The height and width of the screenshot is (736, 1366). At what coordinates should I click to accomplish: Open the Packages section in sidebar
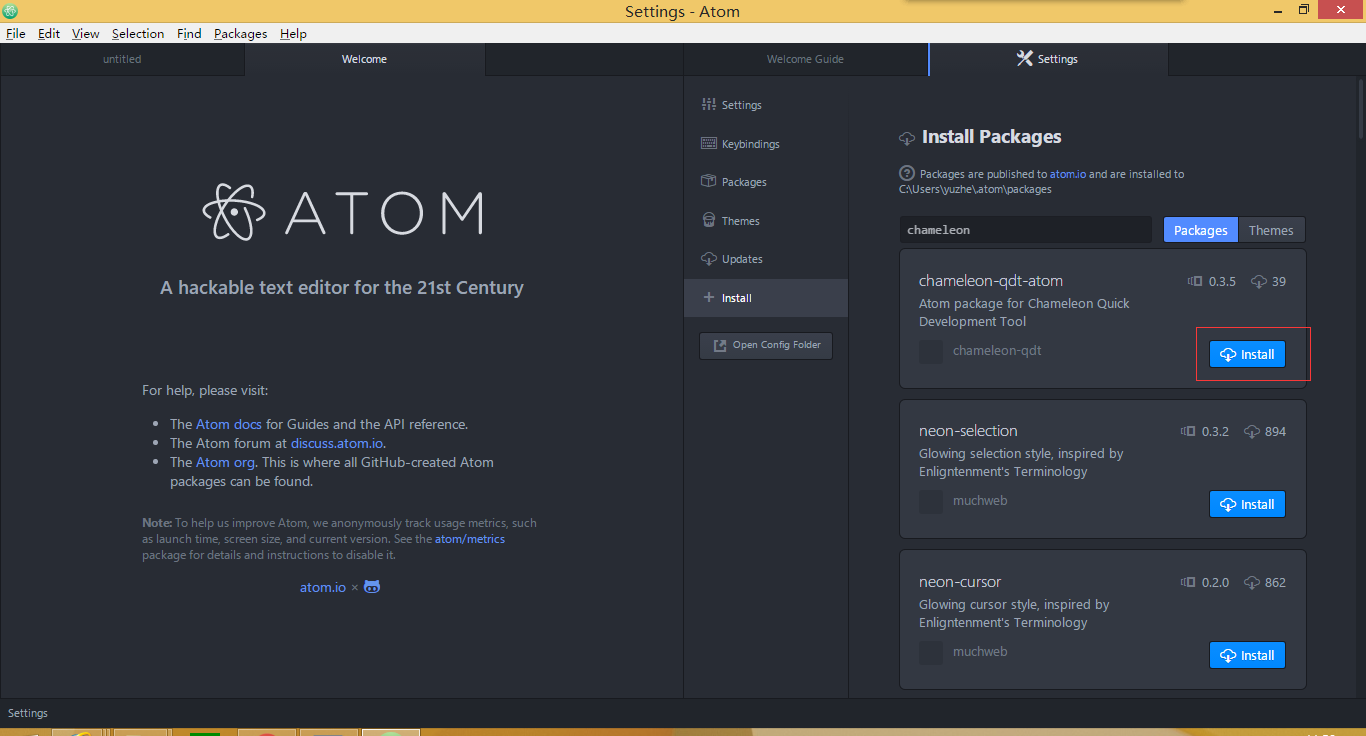point(766,182)
